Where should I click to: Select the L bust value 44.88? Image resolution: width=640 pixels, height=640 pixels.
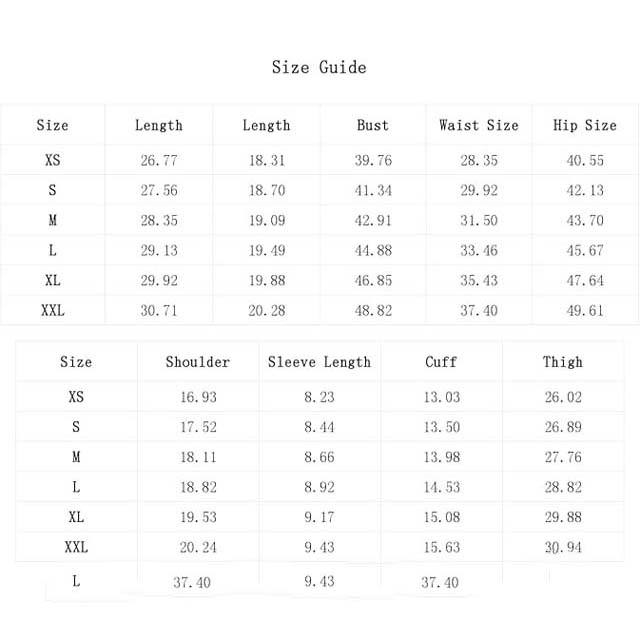point(373,251)
